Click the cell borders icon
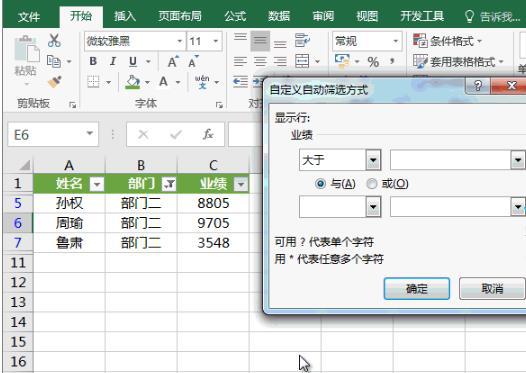This screenshot has height=373, width=526. click(x=94, y=82)
